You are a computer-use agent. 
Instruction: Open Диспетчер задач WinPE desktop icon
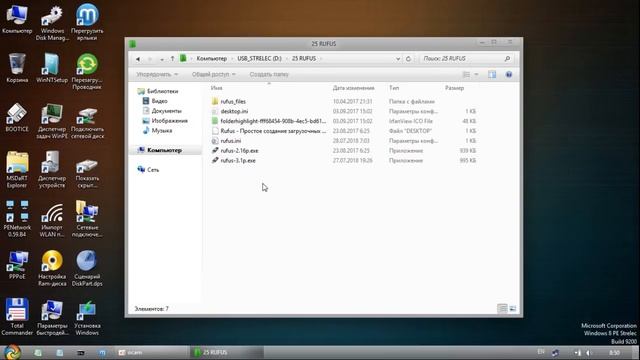pyautogui.click(x=52, y=121)
